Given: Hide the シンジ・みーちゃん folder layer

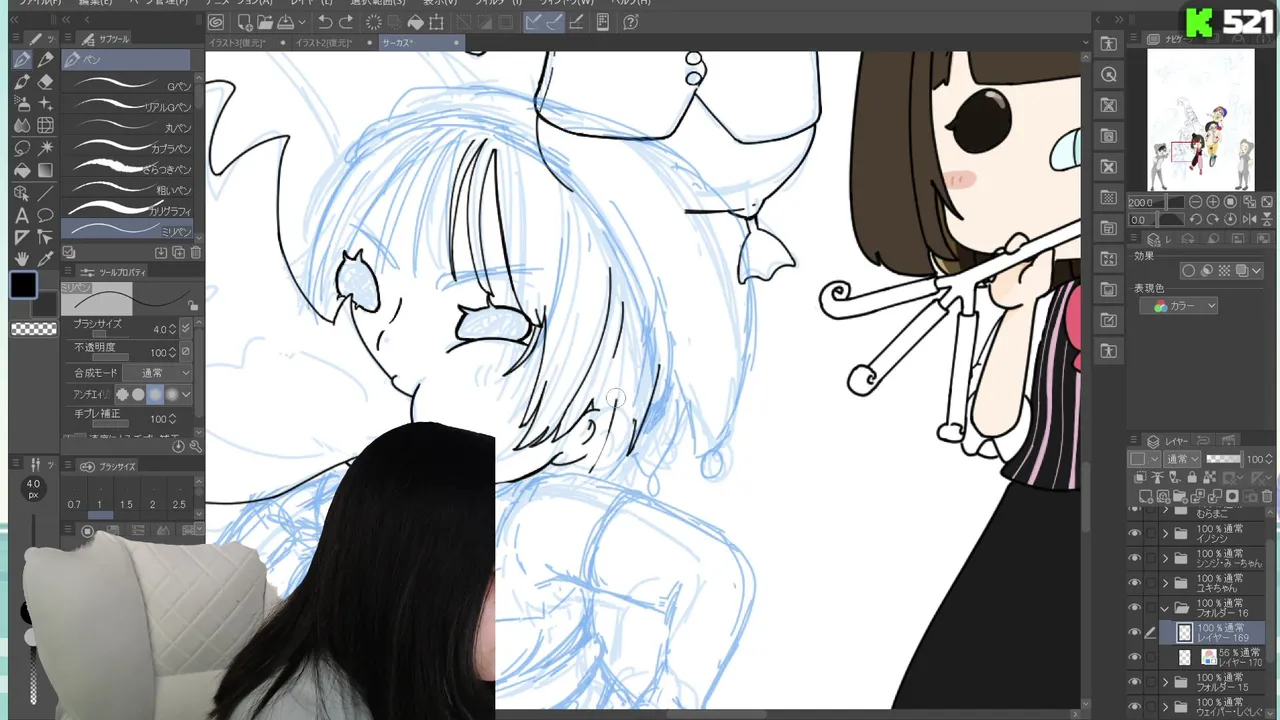Looking at the screenshot, I should (x=1134, y=558).
